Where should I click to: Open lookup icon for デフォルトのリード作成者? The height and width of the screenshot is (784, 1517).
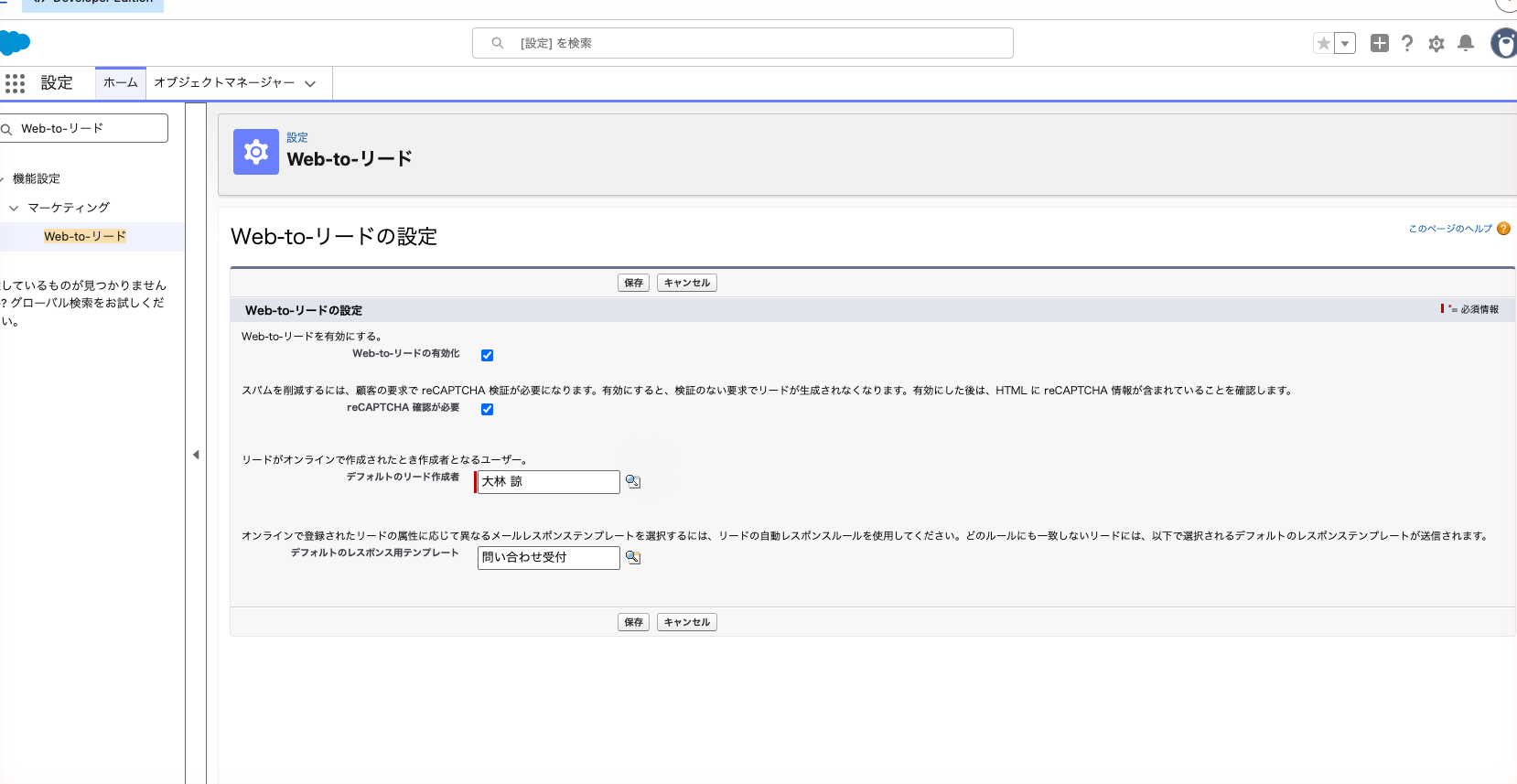[633, 481]
